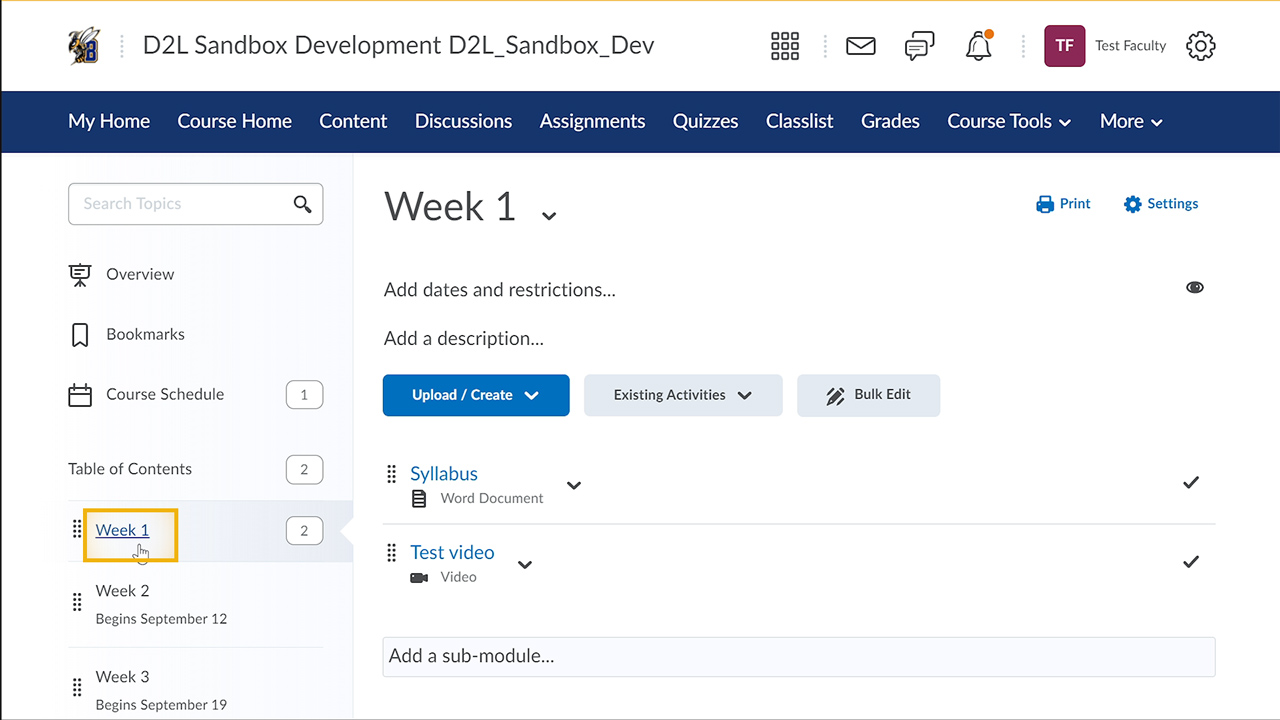Image resolution: width=1280 pixels, height=720 pixels.
Task: Open the Test video link
Action: pos(452,552)
